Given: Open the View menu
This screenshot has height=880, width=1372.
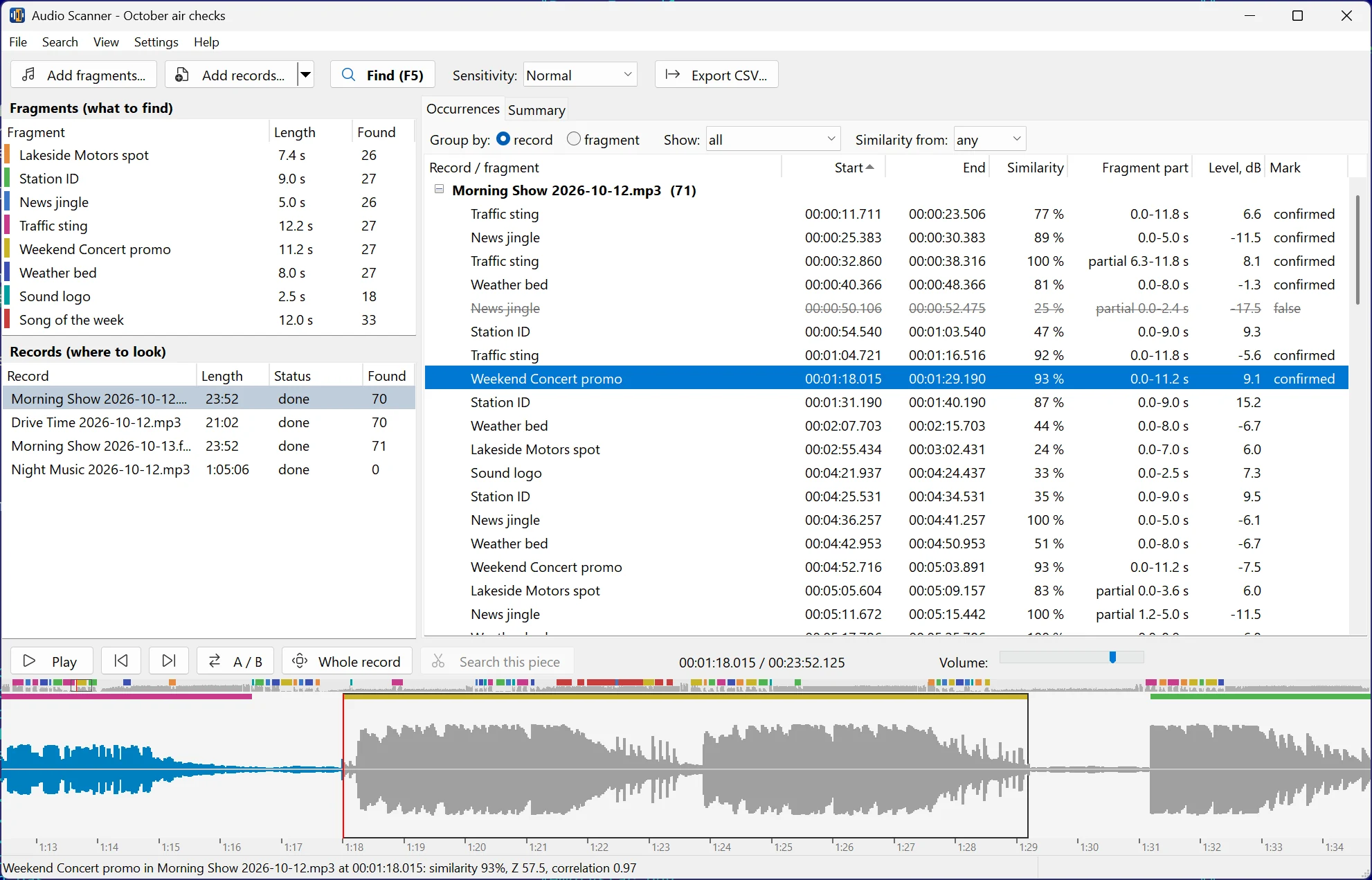Looking at the screenshot, I should [x=106, y=42].
